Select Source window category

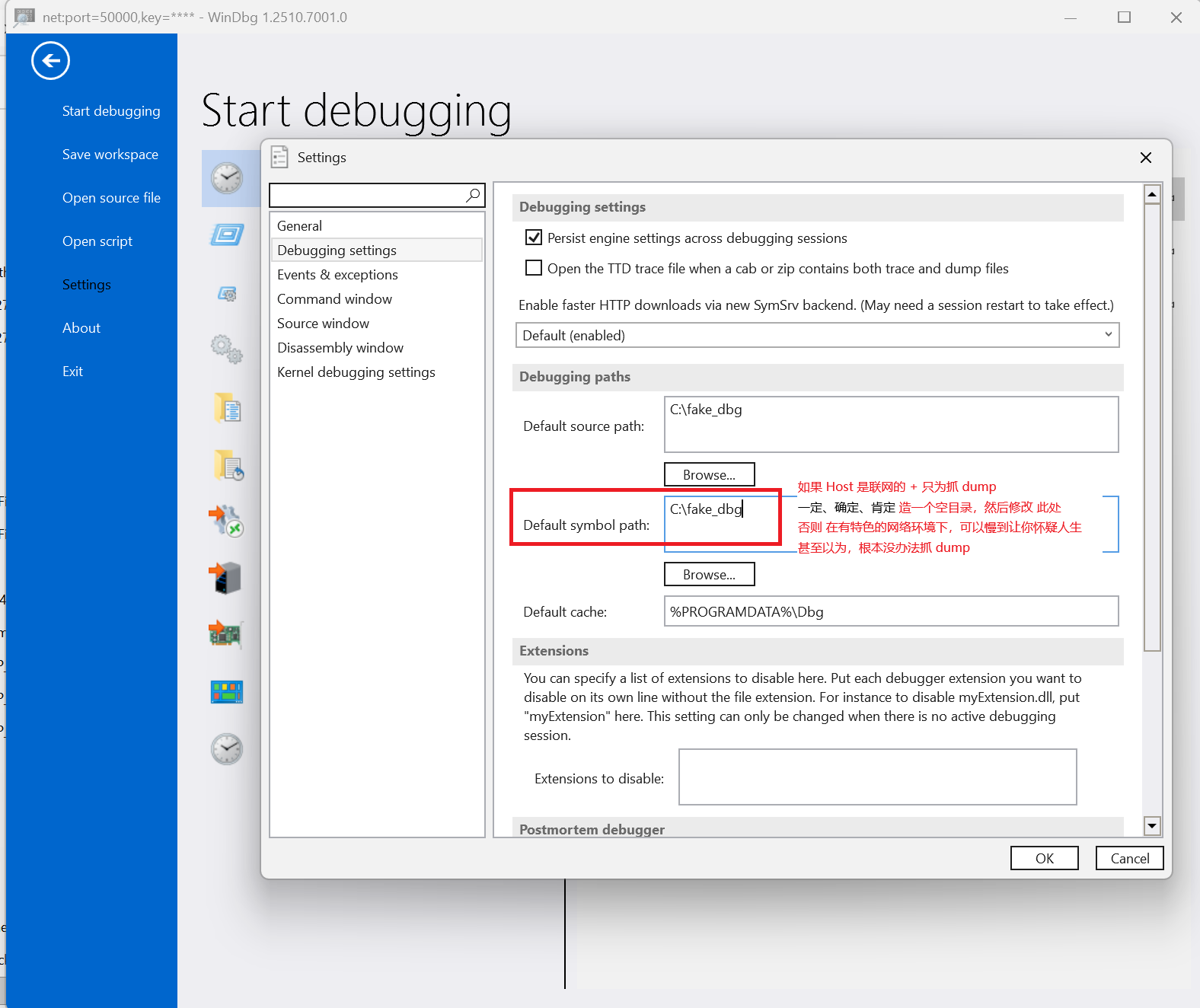coord(377,324)
